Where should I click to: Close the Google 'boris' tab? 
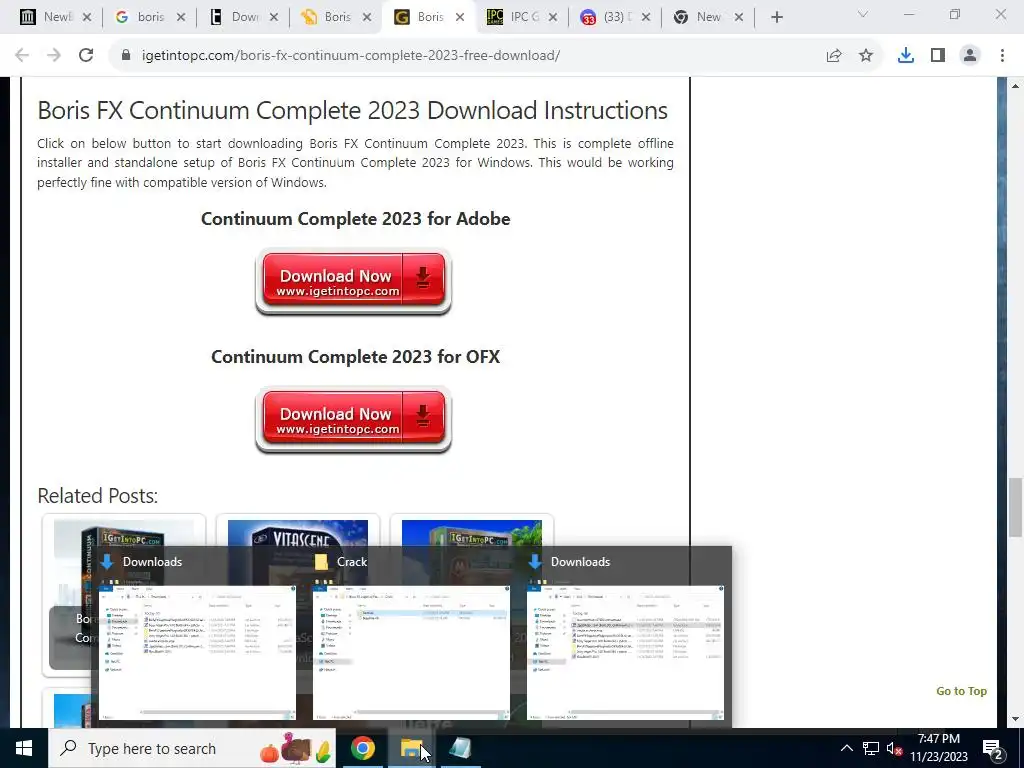click(181, 17)
